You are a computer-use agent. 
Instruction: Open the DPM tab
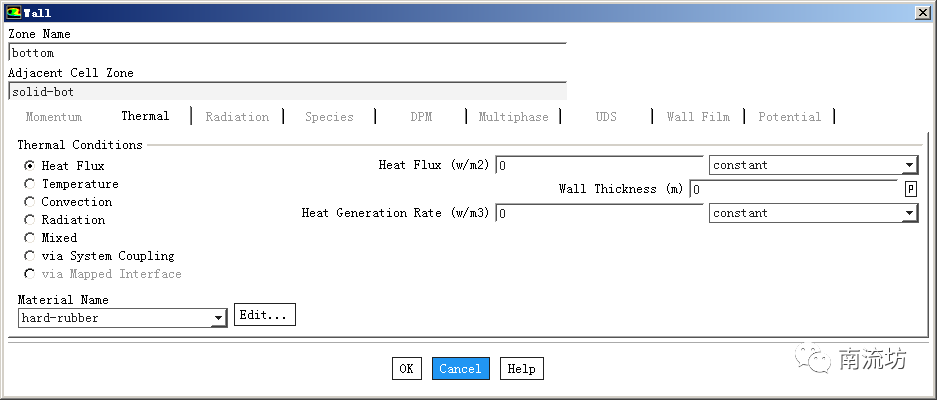point(421,117)
